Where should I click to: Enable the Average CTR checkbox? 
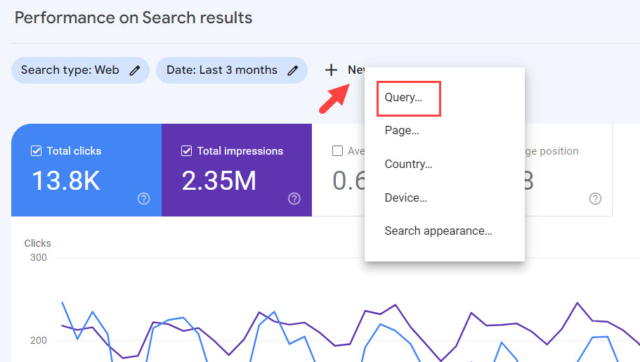338,151
